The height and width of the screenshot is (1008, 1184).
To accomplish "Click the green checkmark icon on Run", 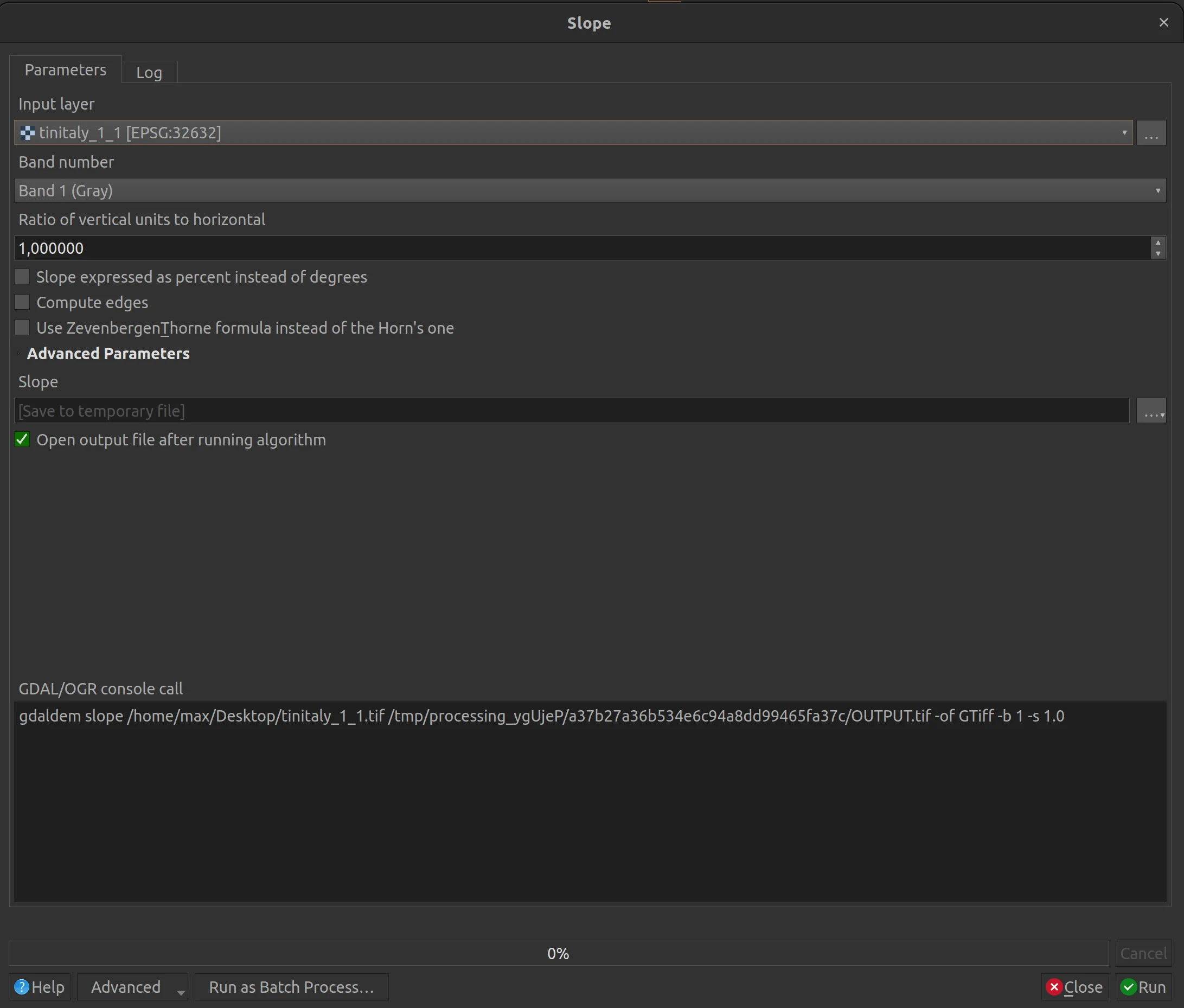I will [x=1128, y=987].
